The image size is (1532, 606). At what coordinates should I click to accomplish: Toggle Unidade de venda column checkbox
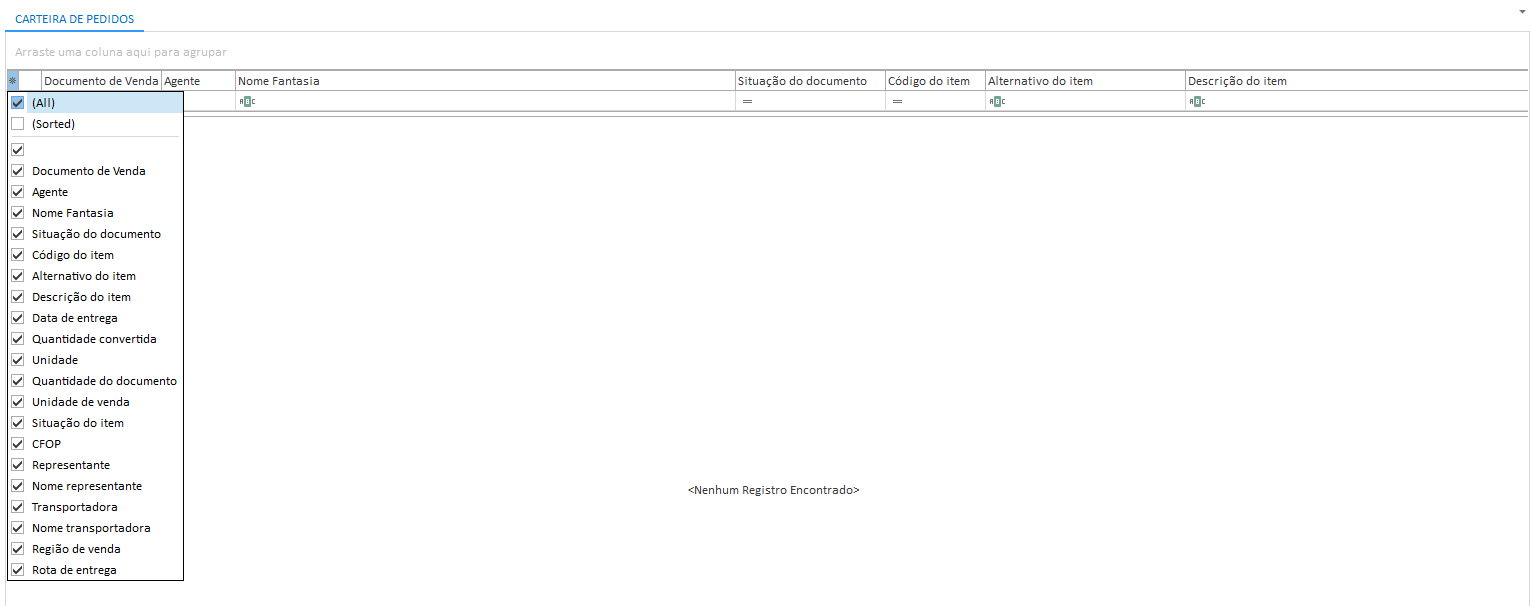17,402
